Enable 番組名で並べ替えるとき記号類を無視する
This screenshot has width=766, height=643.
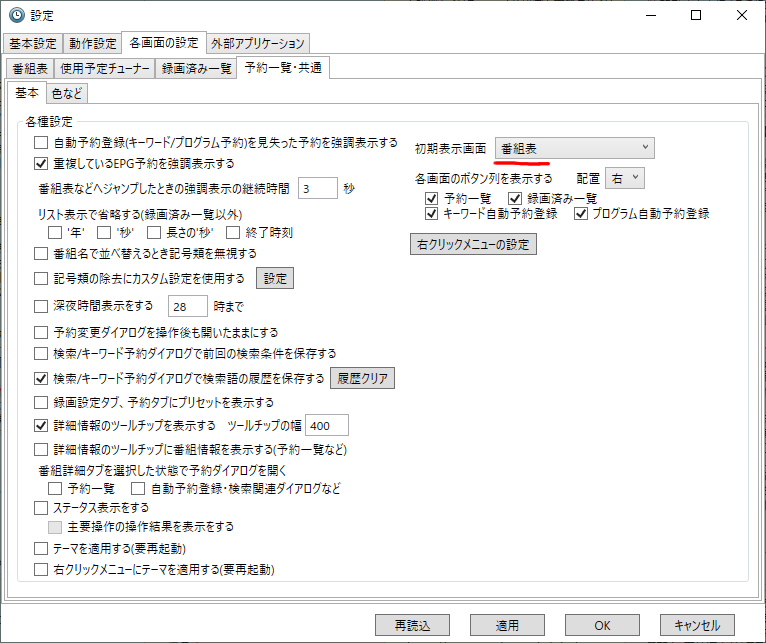click(x=41, y=254)
